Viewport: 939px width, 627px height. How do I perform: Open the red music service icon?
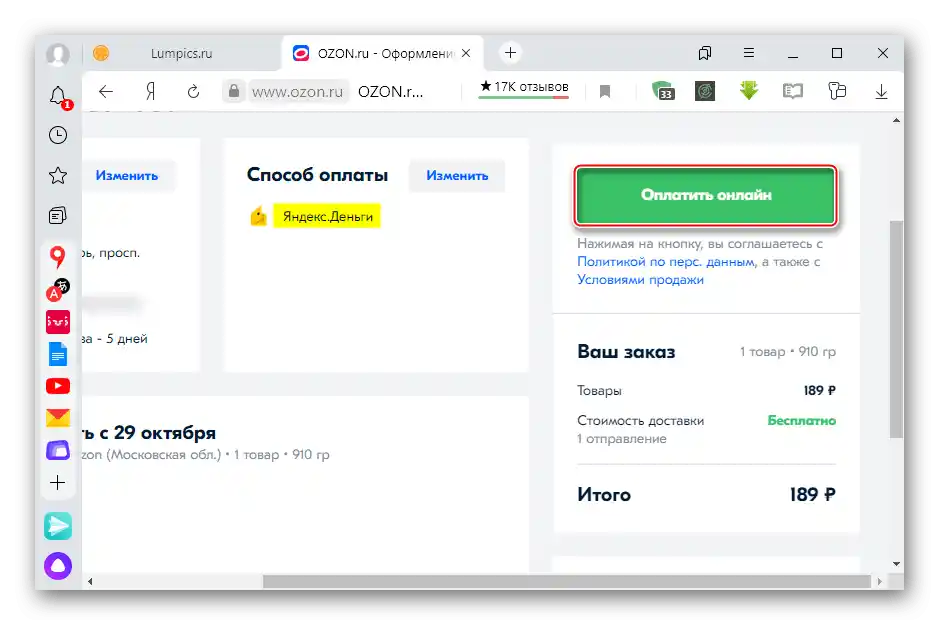coord(58,322)
